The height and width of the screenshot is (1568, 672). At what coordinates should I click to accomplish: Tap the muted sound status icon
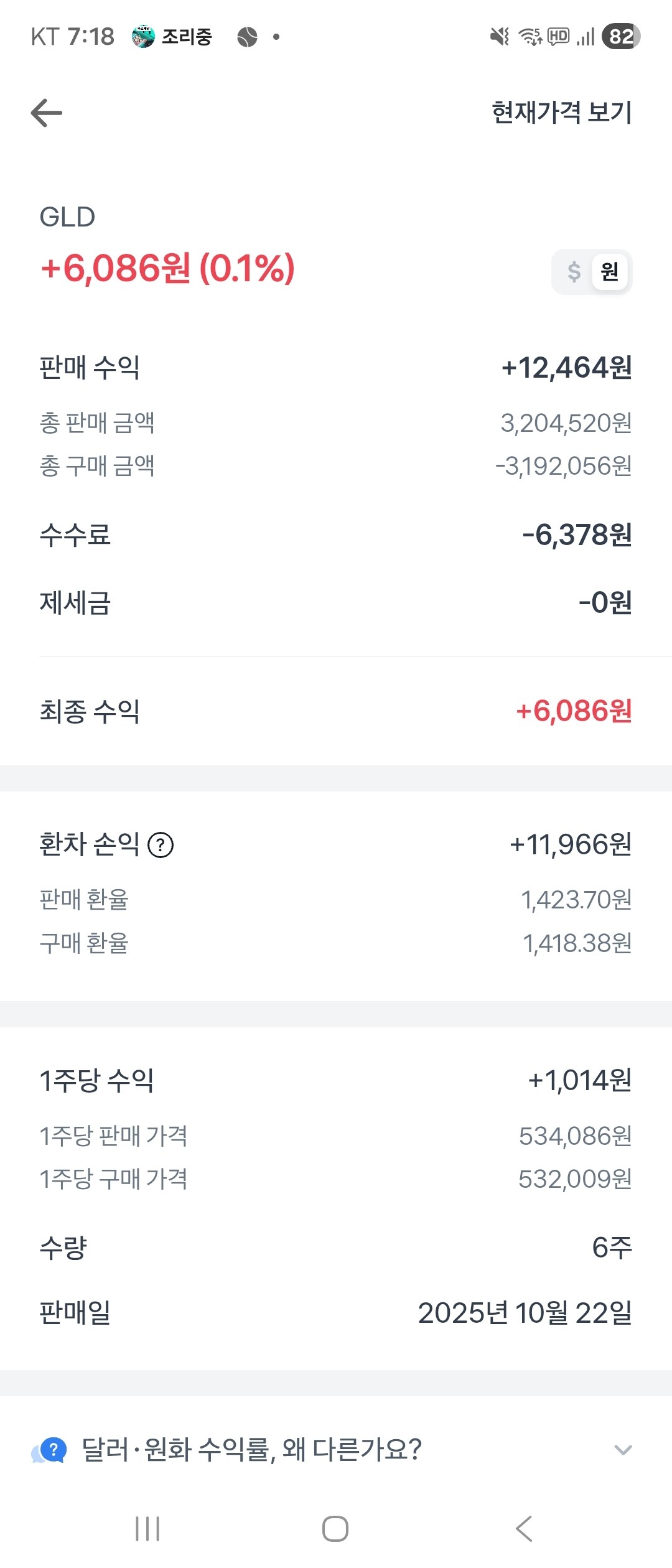(500, 37)
